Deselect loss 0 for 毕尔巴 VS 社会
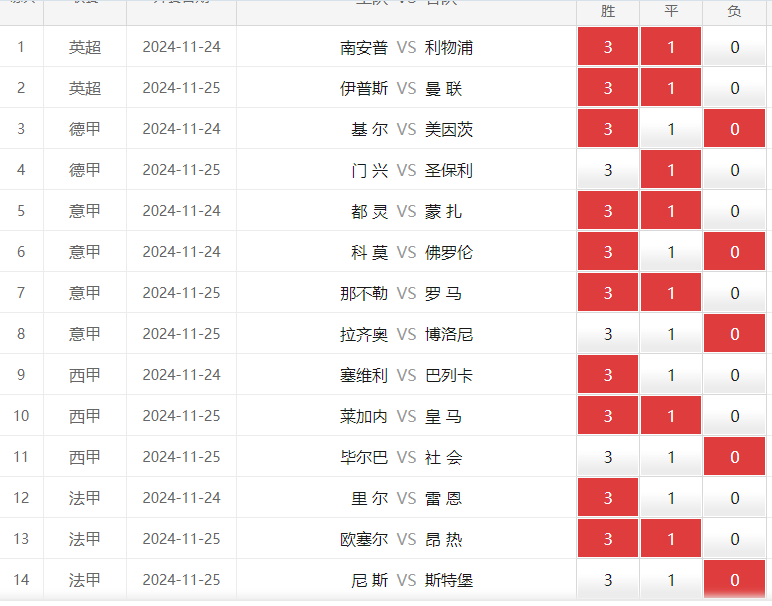Screen dimensions: 772x606 734,456
